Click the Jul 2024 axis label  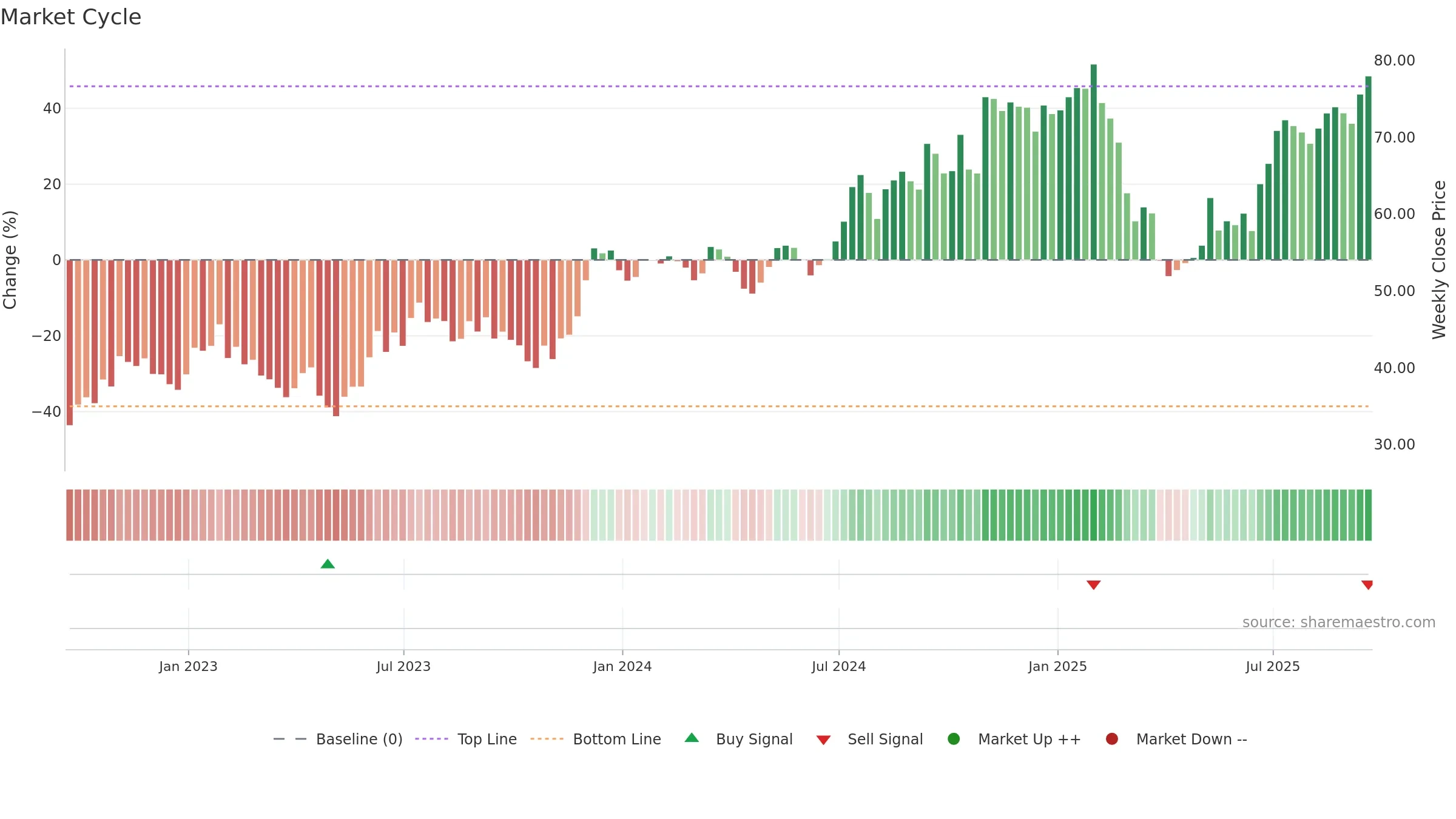[839, 666]
